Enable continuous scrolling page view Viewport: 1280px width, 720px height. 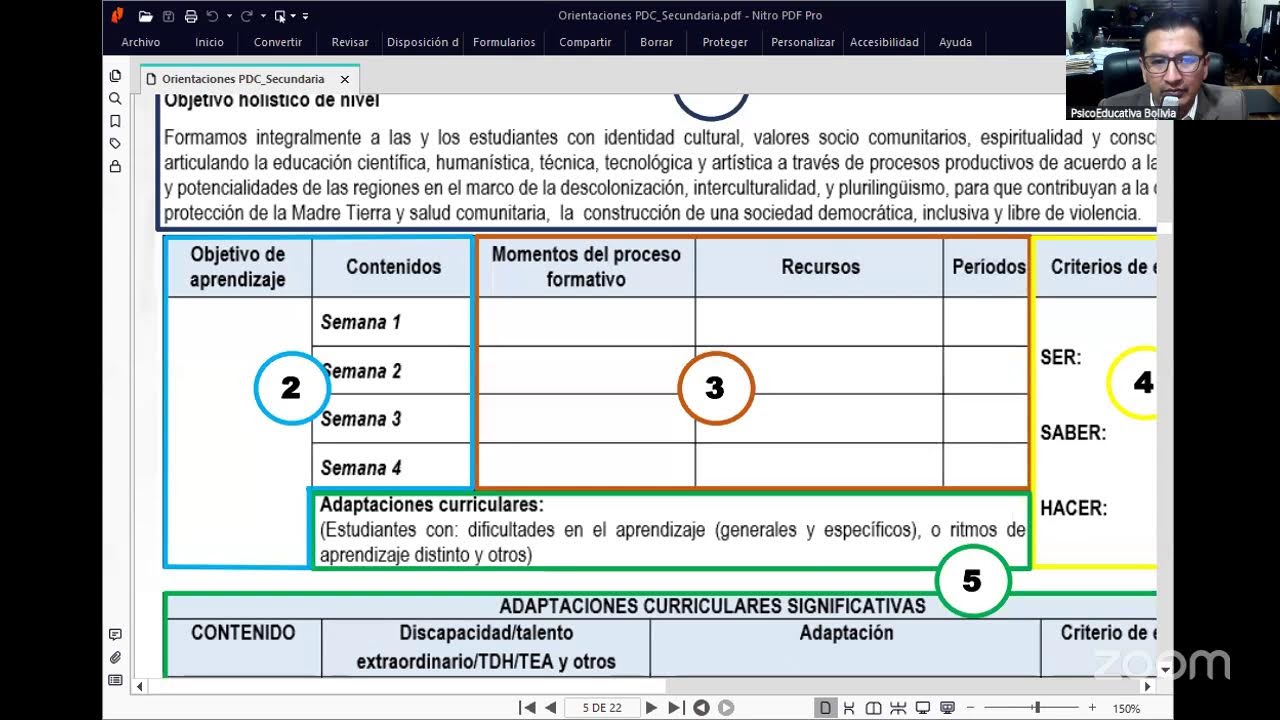849,708
